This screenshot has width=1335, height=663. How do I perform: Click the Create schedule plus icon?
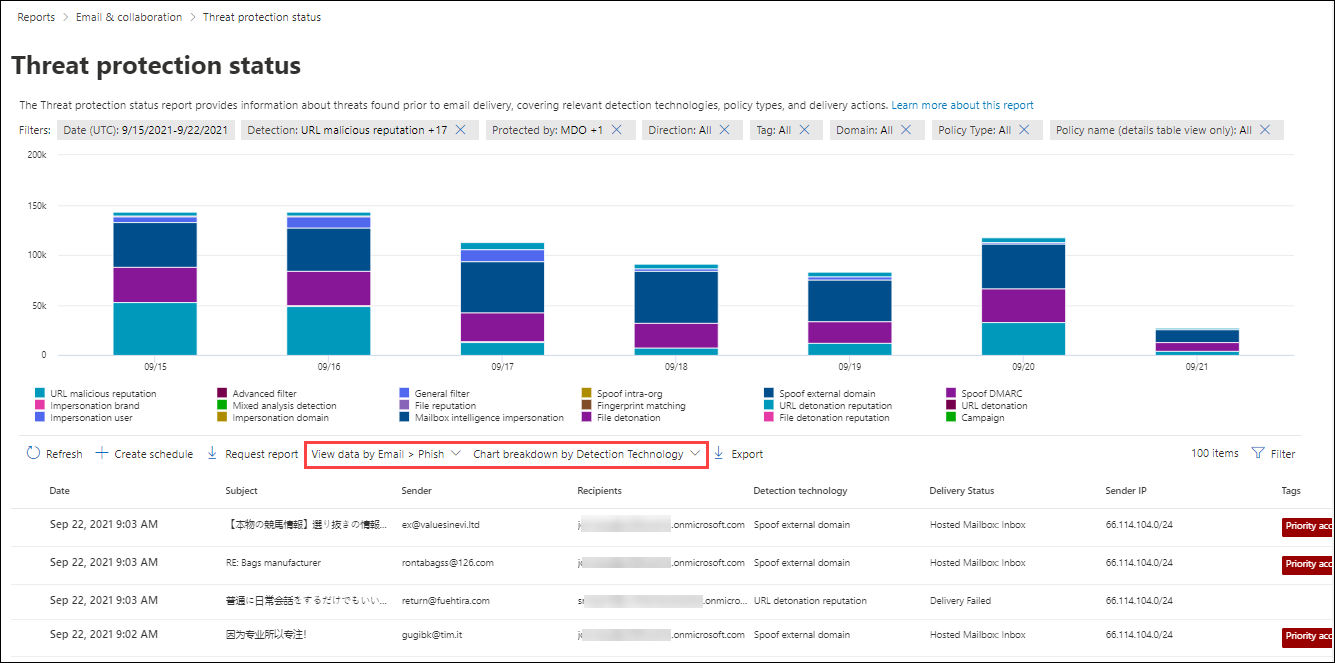(102, 454)
